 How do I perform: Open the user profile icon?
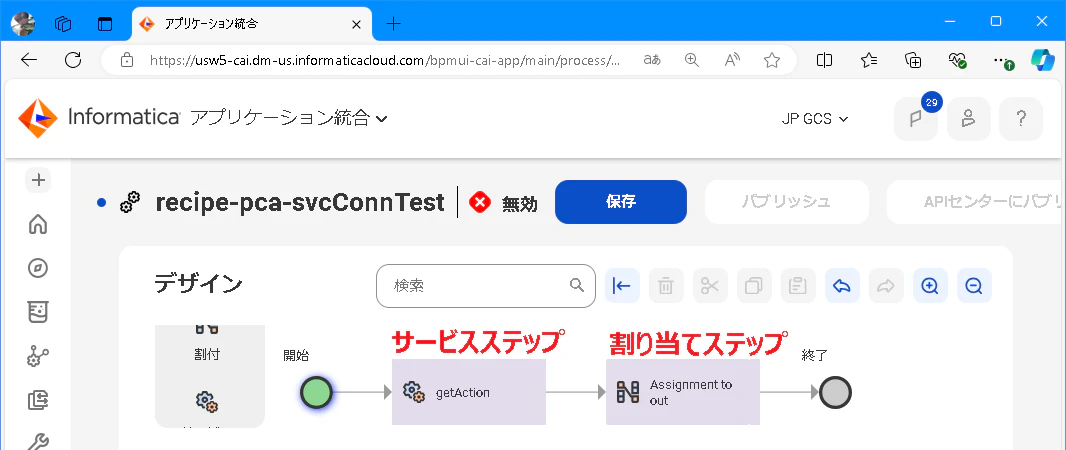(x=968, y=119)
